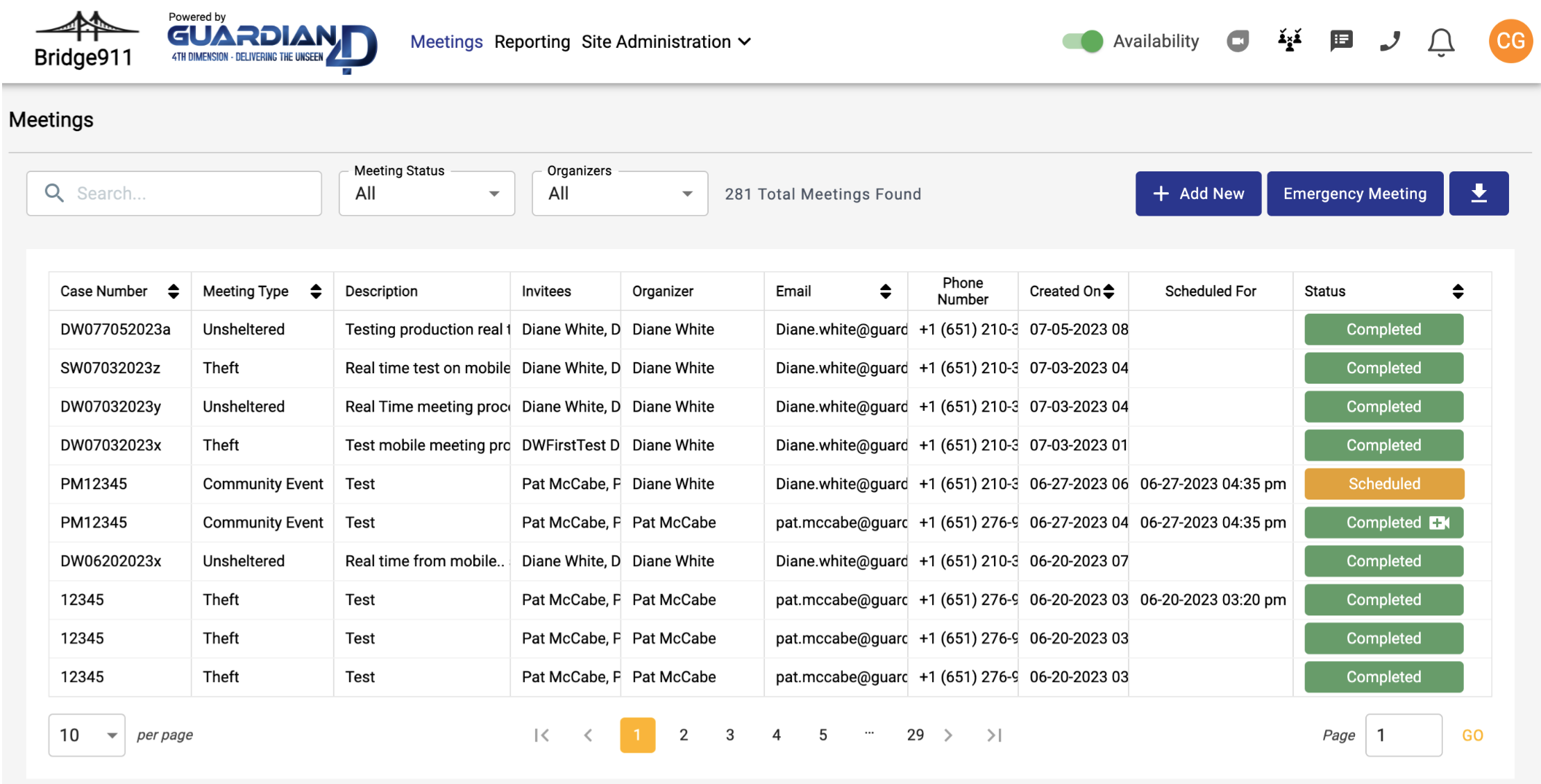The image size is (1541, 784).
Task: Click Completed status for DW06202023x
Action: [x=1383, y=561]
